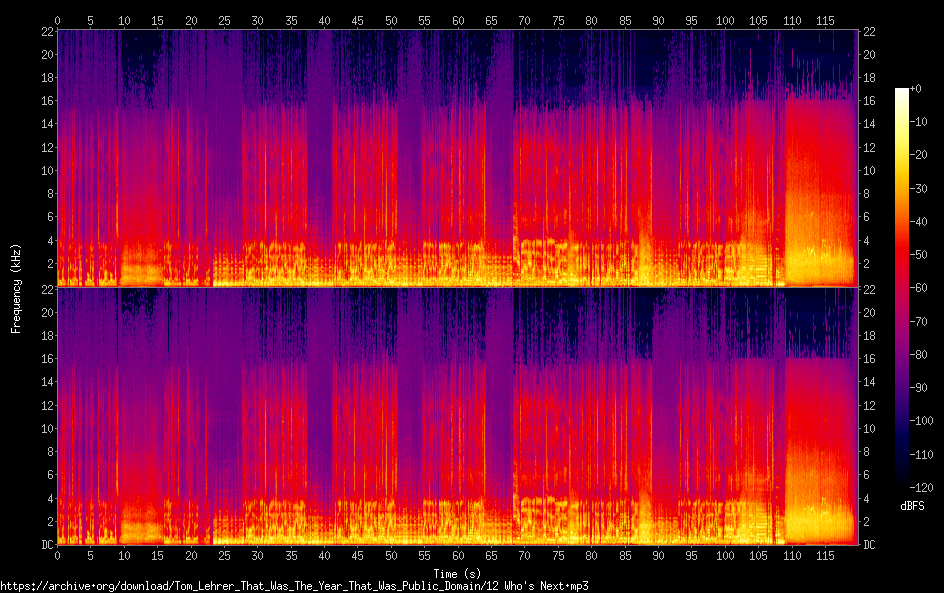Click the 60 second tick on the top time axis

458,20
